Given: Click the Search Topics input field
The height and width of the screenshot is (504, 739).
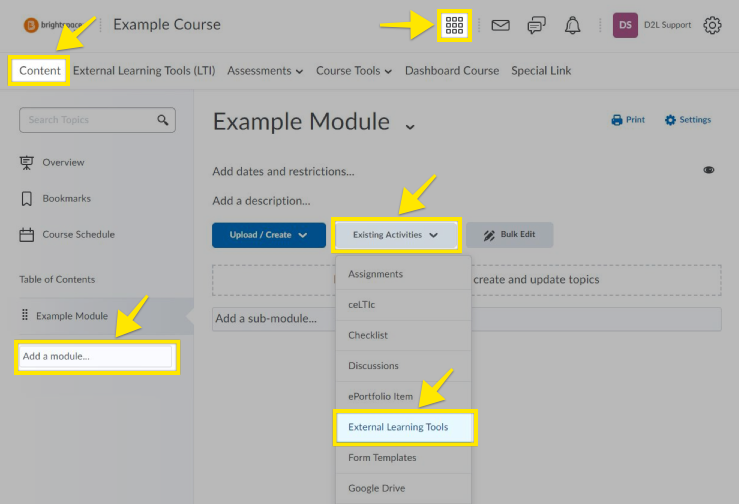Looking at the screenshot, I should pos(97,120).
